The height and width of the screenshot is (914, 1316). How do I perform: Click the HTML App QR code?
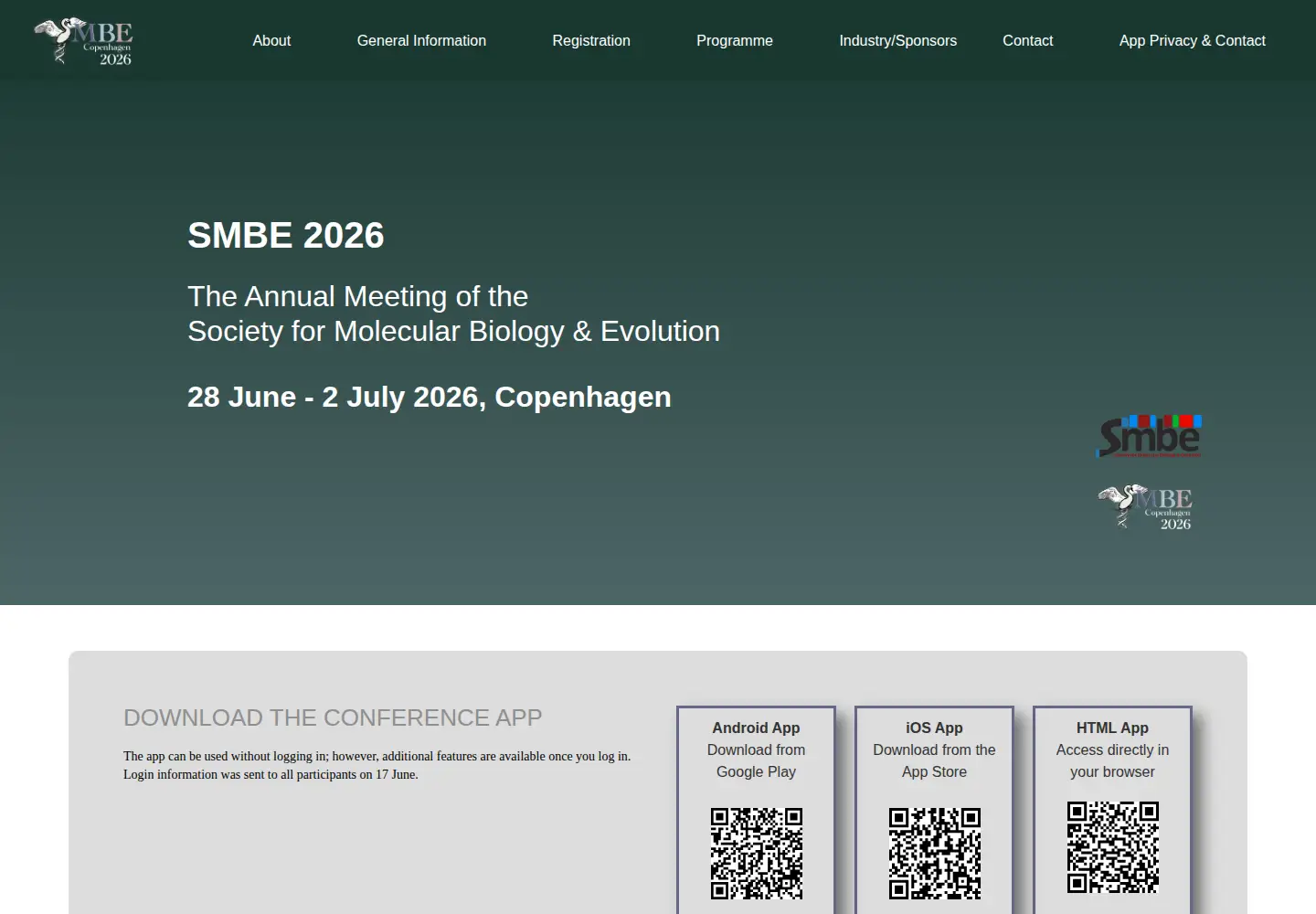pos(1113,847)
